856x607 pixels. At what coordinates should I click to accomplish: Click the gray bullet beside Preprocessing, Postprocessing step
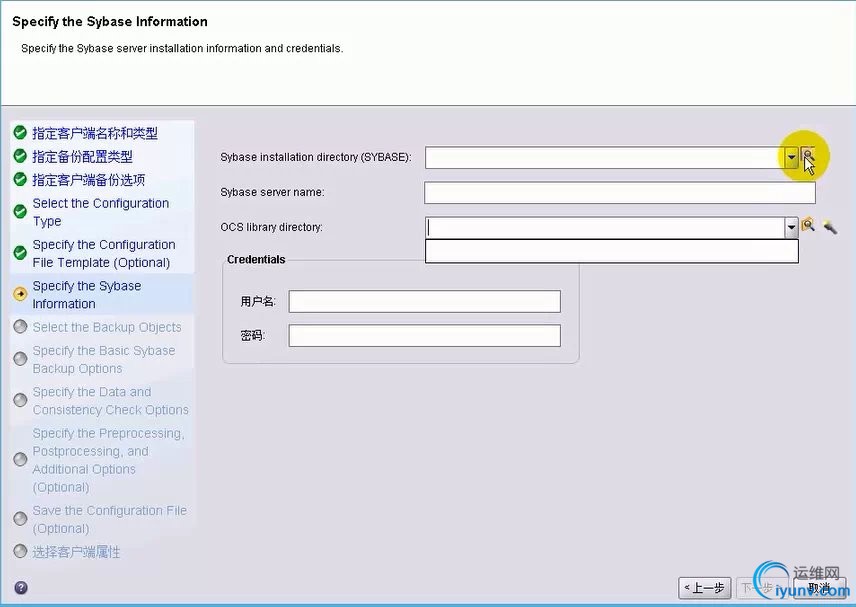[20, 459]
